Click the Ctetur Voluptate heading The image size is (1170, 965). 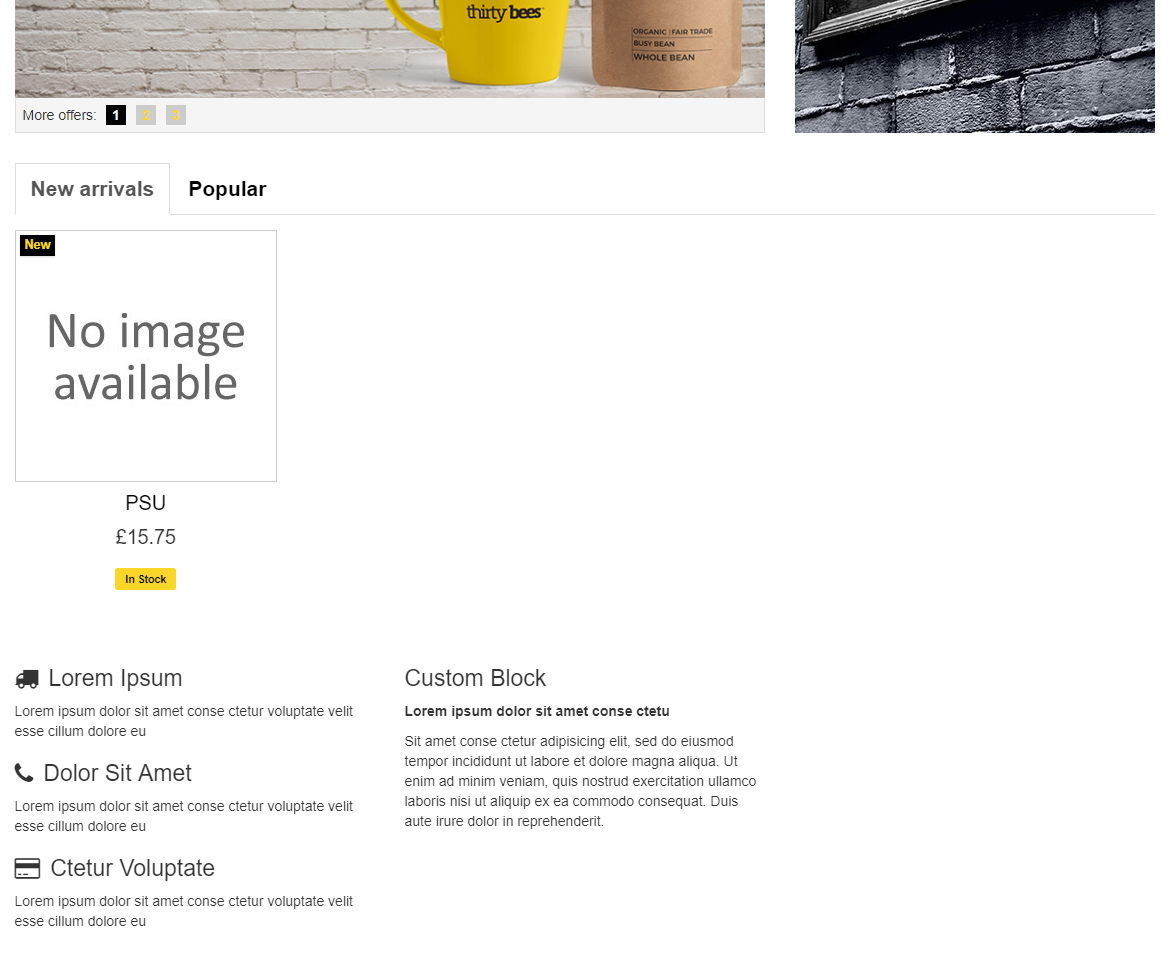coord(132,868)
